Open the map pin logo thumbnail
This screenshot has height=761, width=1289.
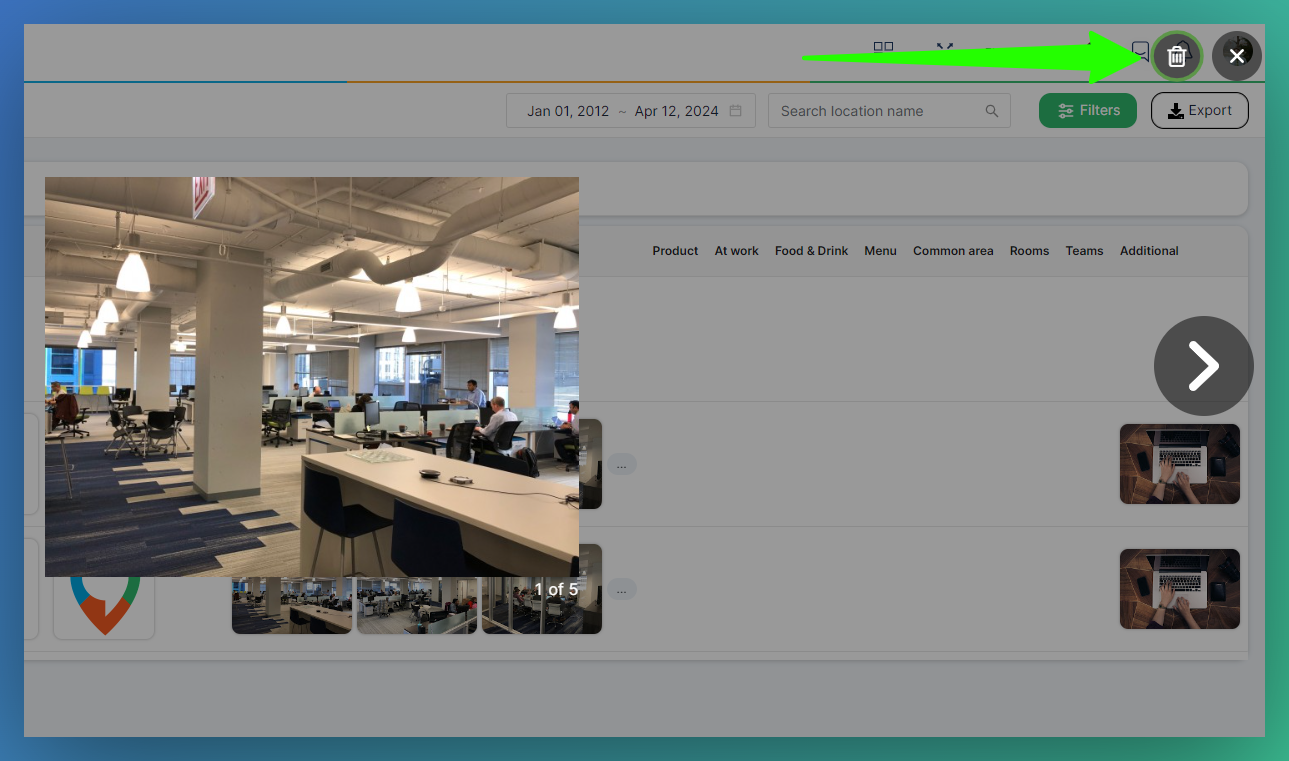click(x=104, y=606)
